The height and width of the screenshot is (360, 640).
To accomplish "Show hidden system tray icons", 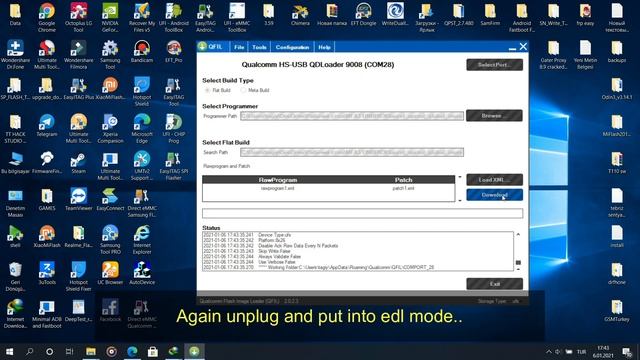I will pyautogui.click(x=549, y=351).
